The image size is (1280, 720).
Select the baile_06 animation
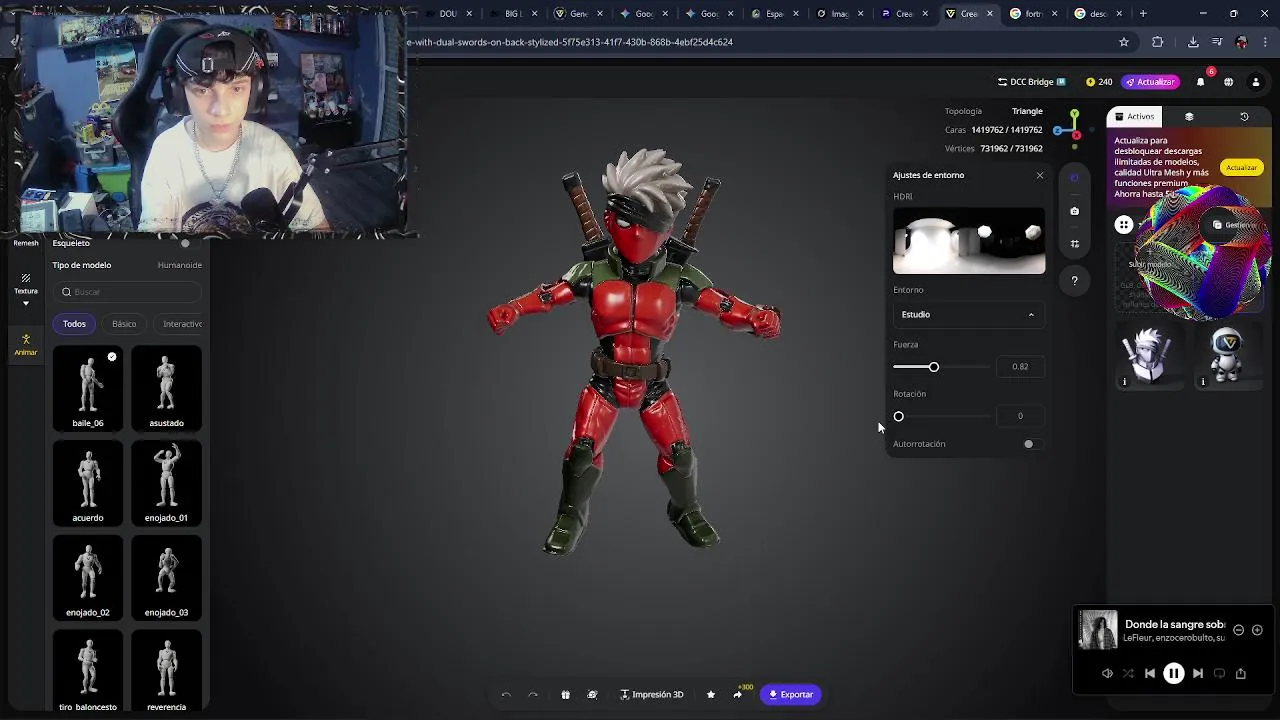tap(88, 388)
